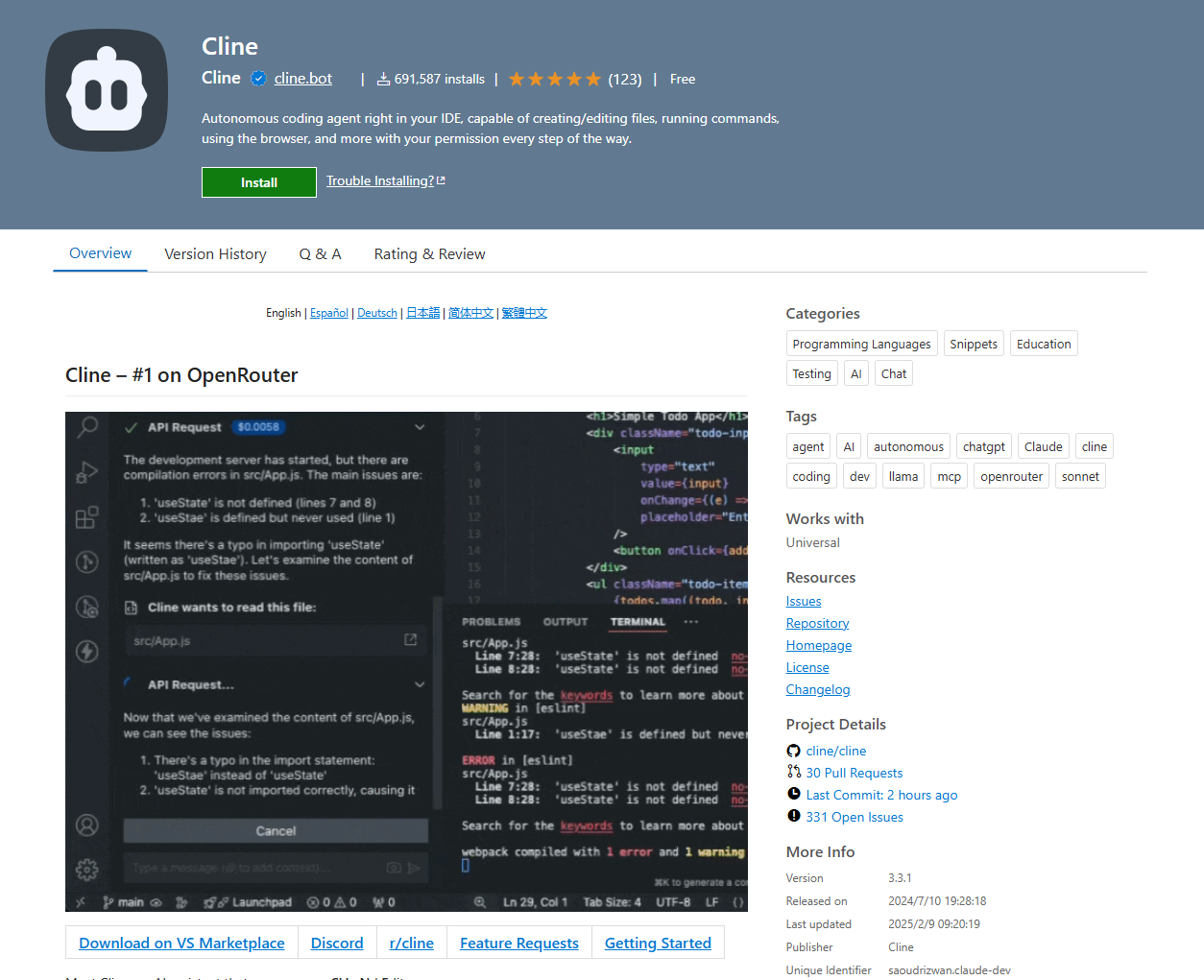Click the Cancel button in preview
This screenshot has height=980, width=1204.
pyautogui.click(x=276, y=831)
